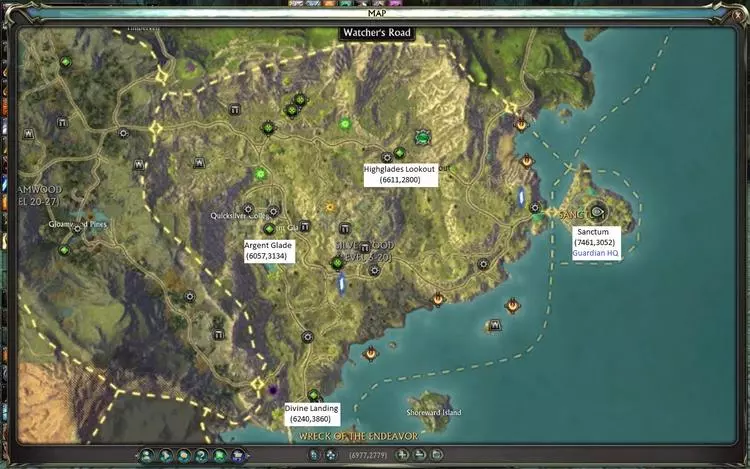Image resolution: width=750 pixels, height=469 pixels.
Task: Close the map window with the X
Action: [738, 16]
